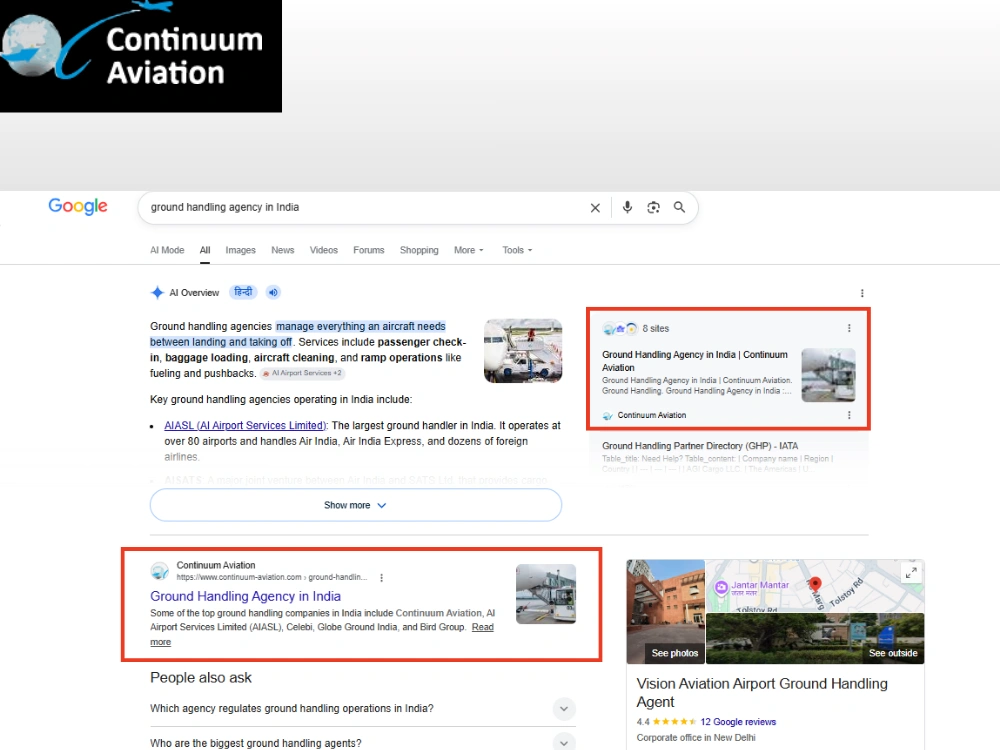Switch to the News tab
The width and height of the screenshot is (1000, 750).
click(x=283, y=250)
